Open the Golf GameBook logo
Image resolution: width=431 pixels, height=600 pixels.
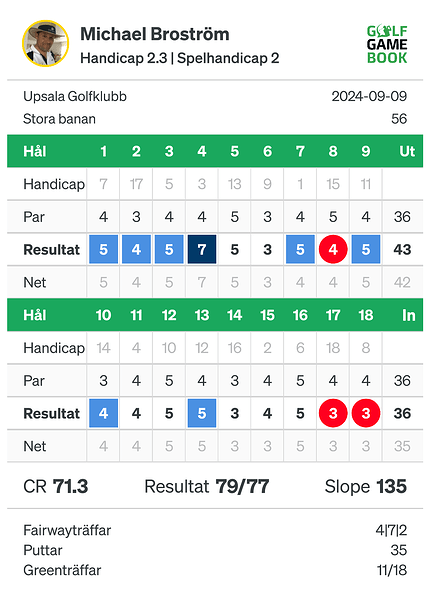coord(387,44)
